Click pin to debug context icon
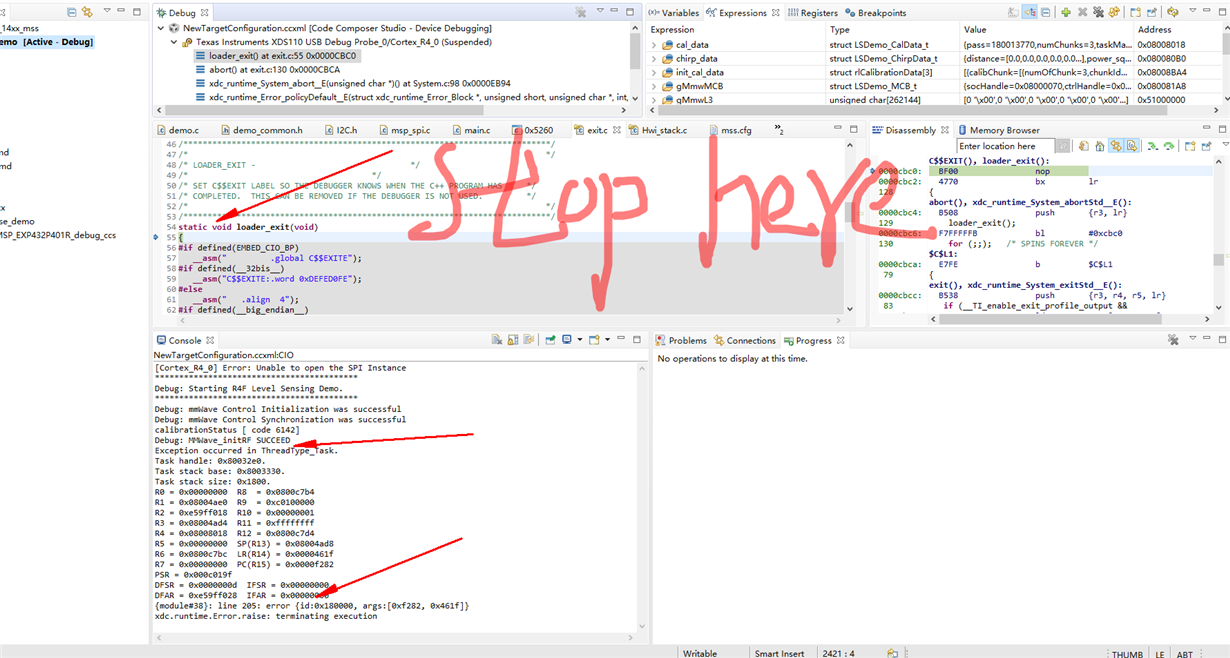The height and width of the screenshot is (658, 1230). click(x=1152, y=12)
